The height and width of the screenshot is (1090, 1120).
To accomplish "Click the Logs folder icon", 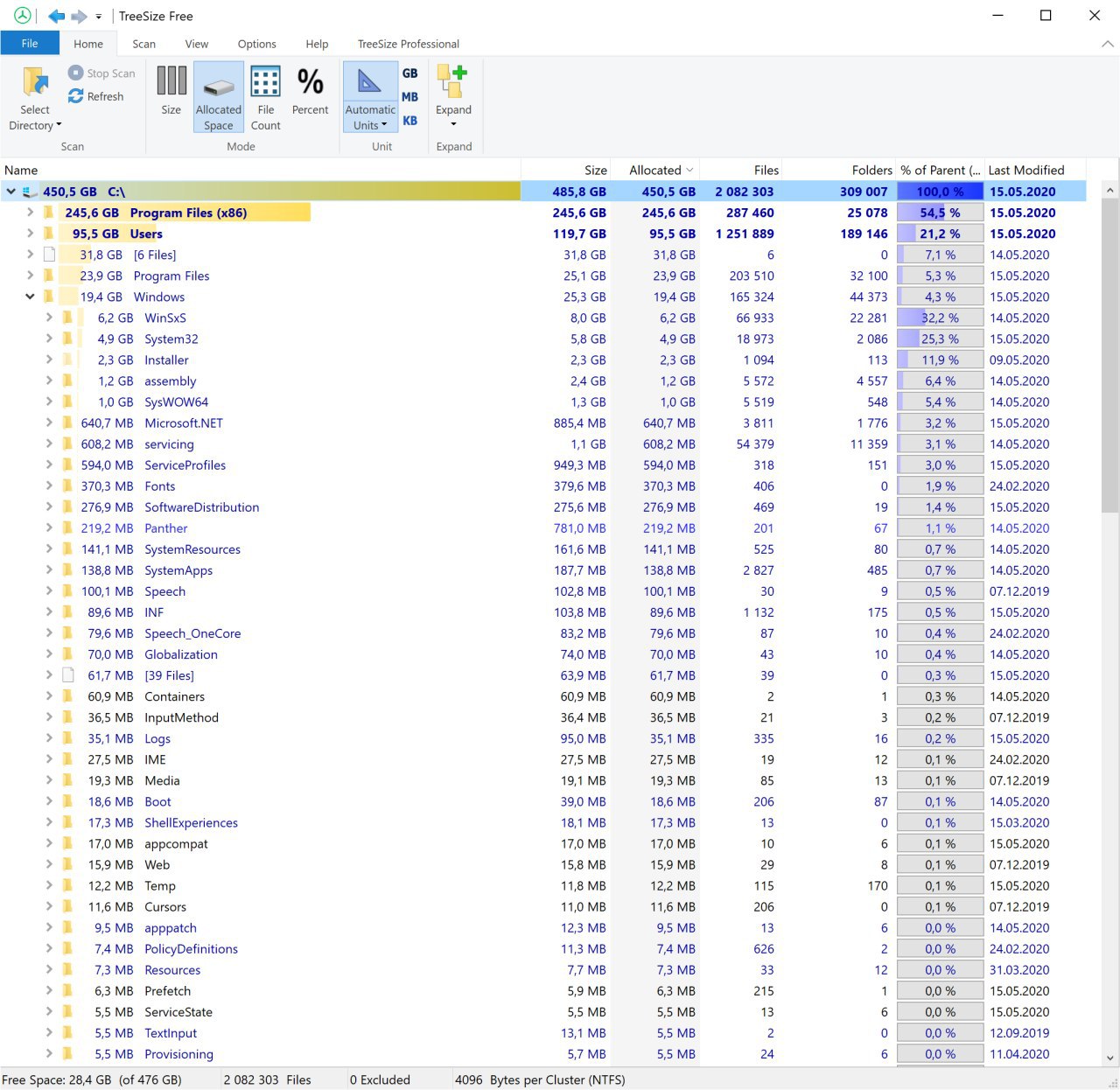I will coord(68,738).
